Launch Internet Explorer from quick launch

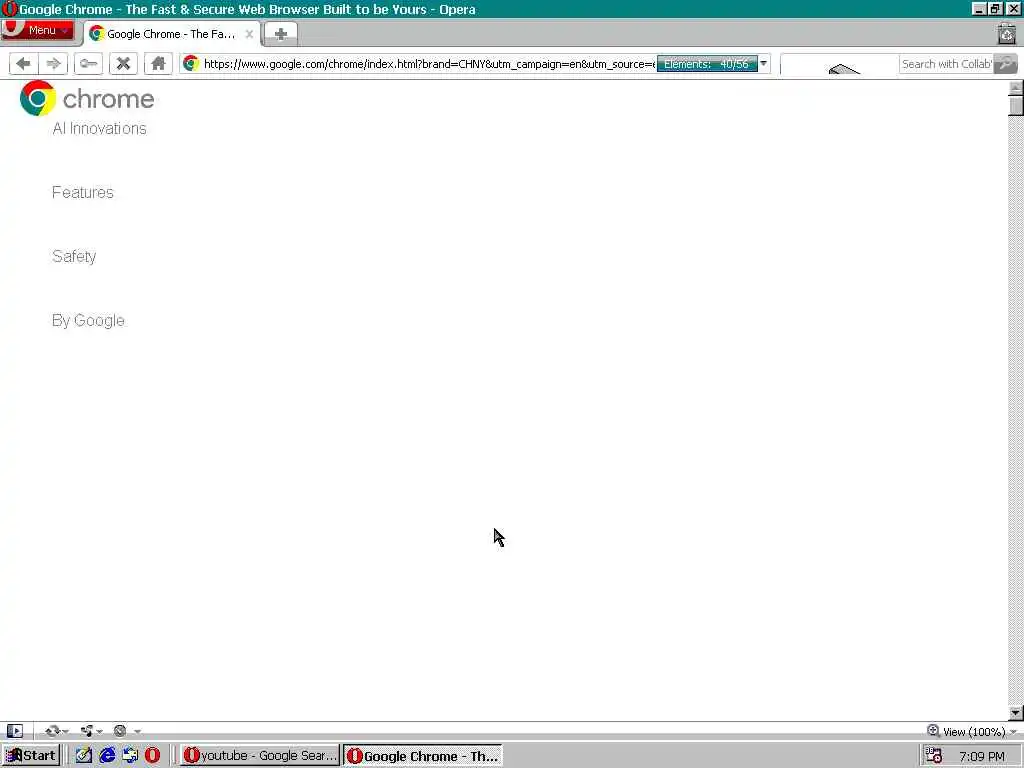pos(107,756)
